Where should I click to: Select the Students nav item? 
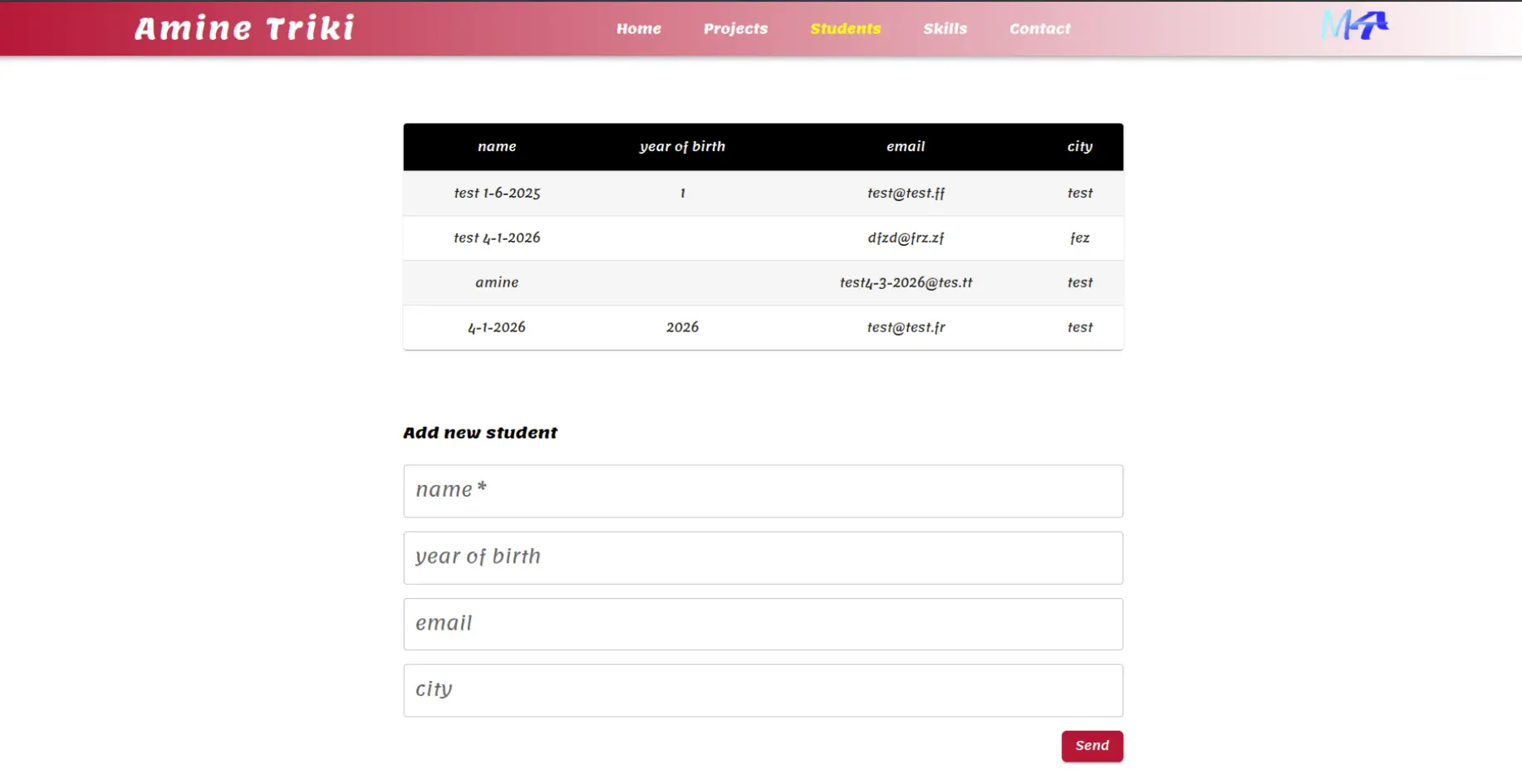click(x=845, y=28)
